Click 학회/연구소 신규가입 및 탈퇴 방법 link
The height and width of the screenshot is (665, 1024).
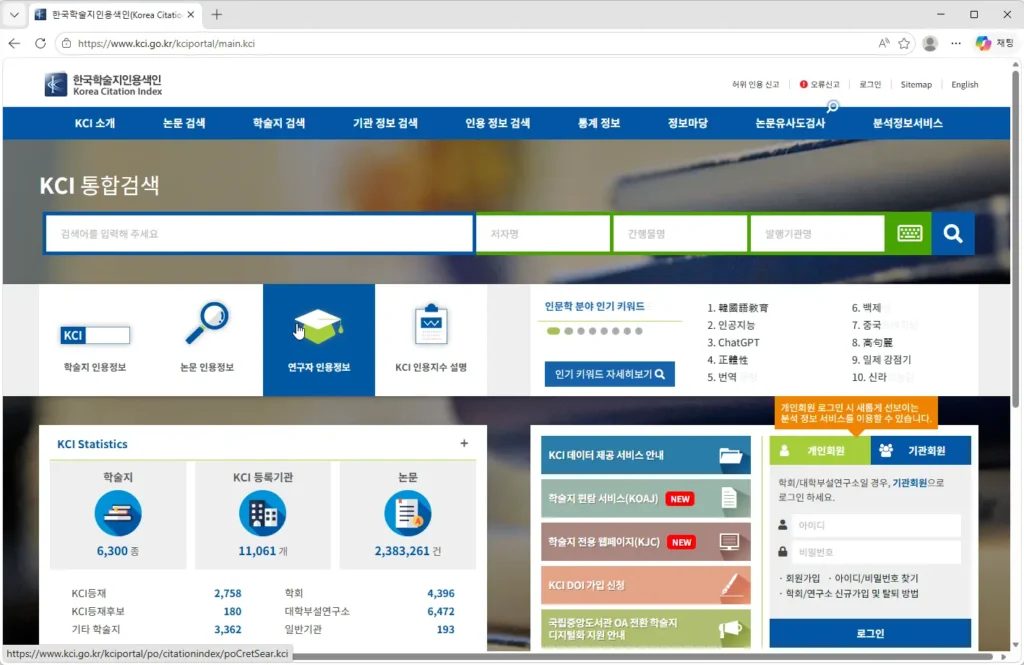point(852,593)
